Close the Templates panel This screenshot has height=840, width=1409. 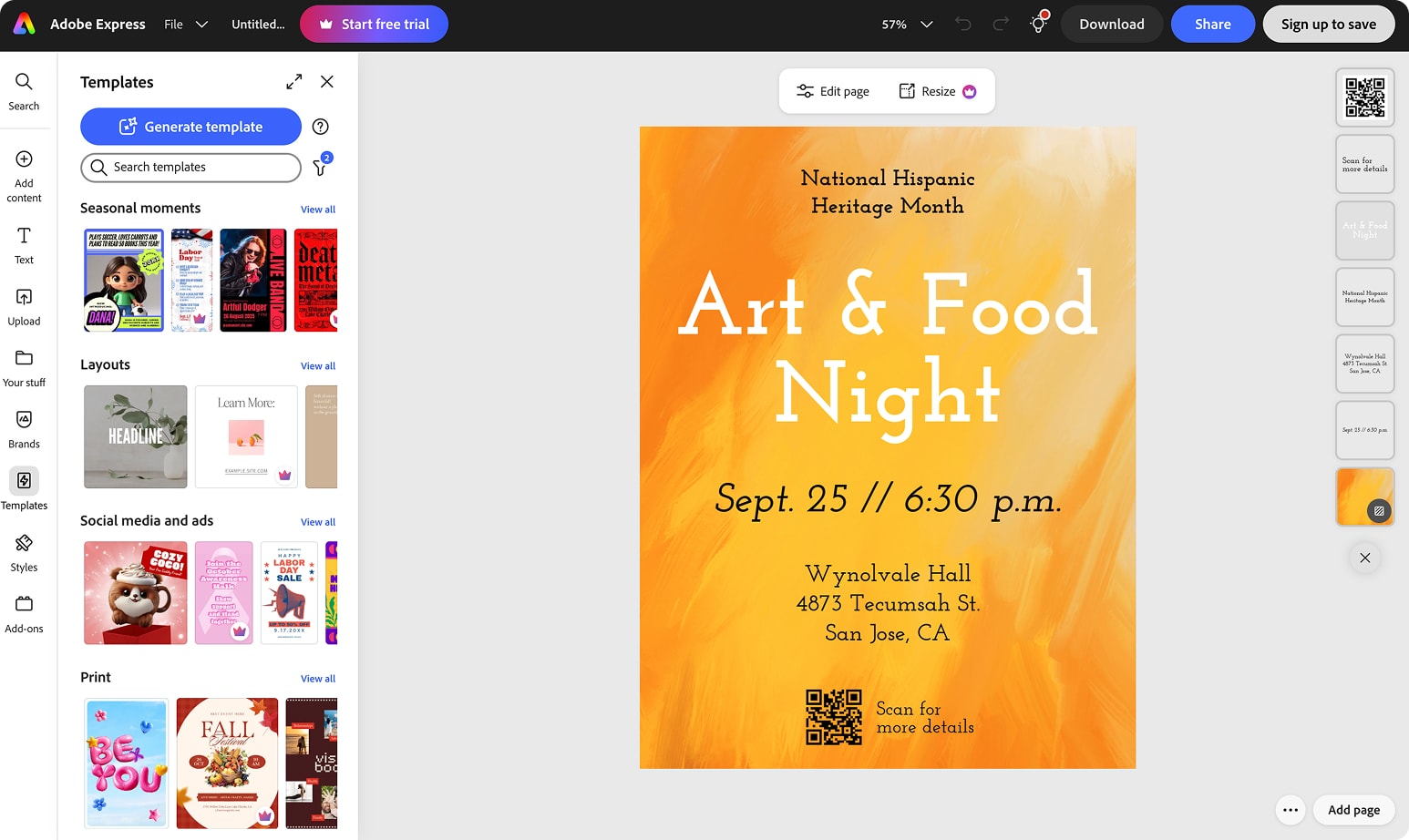pos(327,82)
